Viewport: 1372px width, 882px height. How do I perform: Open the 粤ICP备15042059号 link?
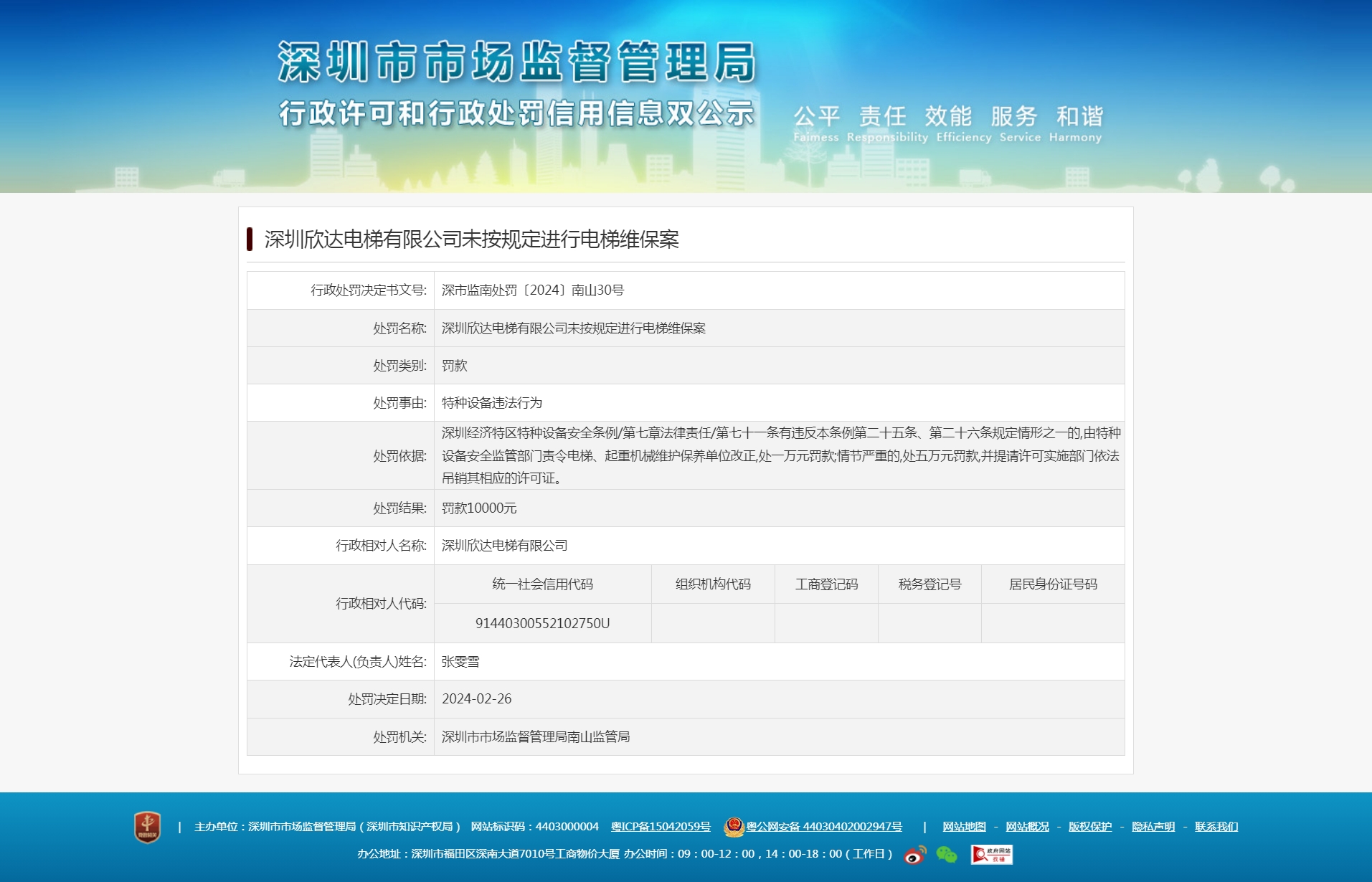660,827
